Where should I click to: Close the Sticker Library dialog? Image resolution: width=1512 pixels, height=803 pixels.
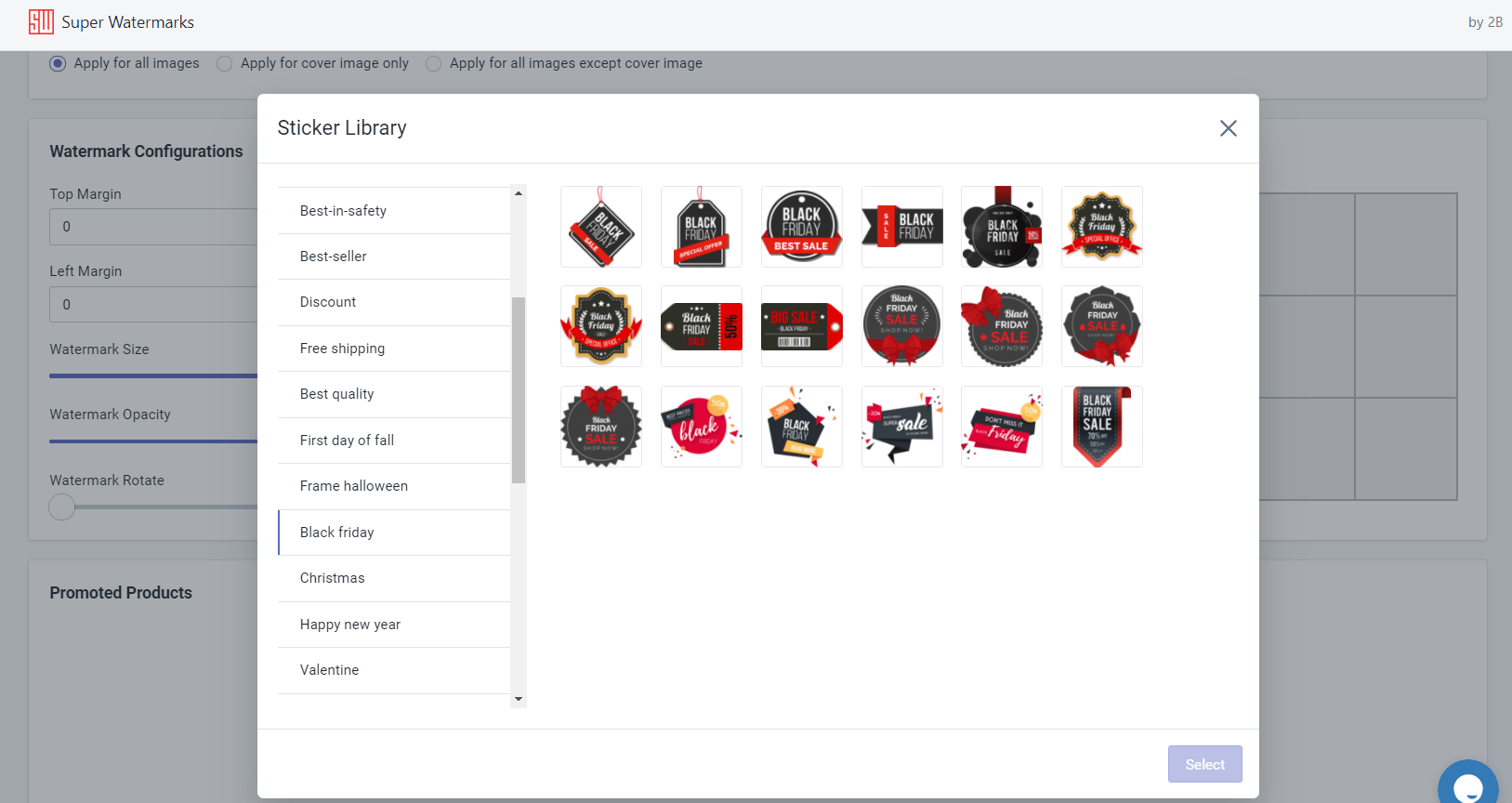point(1229,128)
